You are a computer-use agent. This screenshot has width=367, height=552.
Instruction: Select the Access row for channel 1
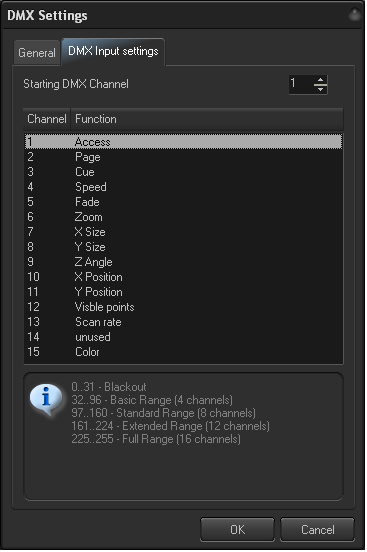point(183,142)
